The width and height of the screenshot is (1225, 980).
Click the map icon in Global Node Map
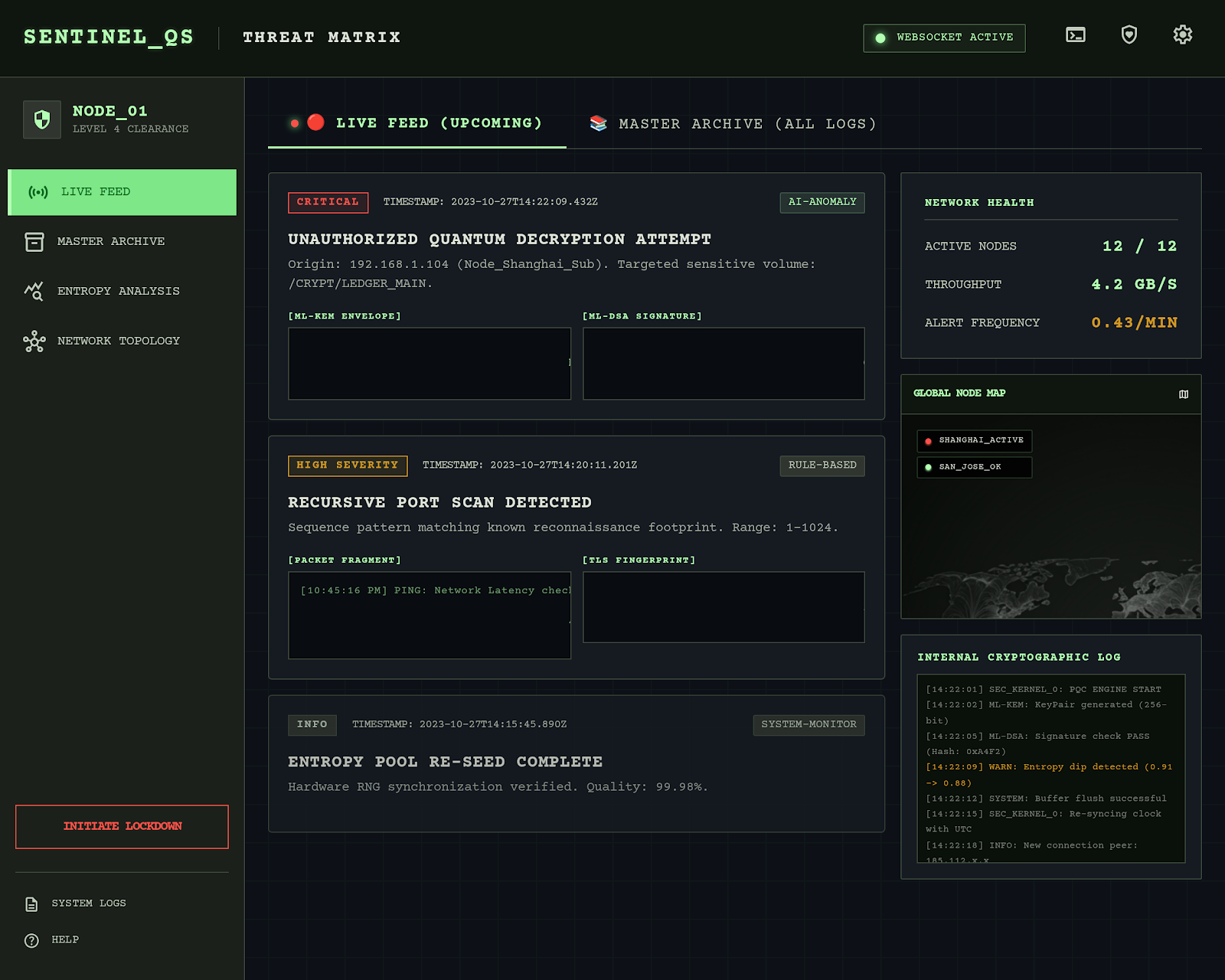click(x=1184, y=394)
